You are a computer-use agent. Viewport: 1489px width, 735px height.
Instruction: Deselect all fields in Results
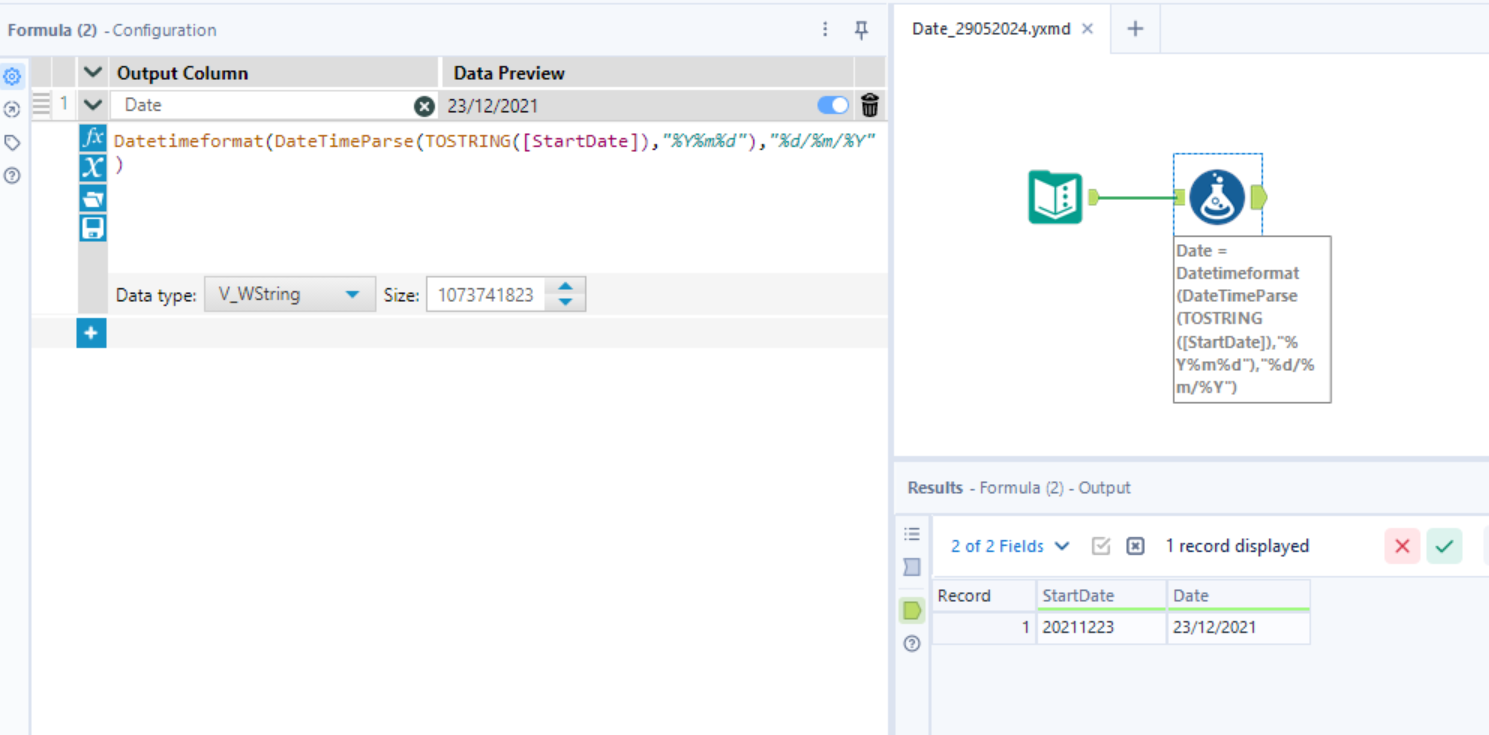click(1135, 546)
